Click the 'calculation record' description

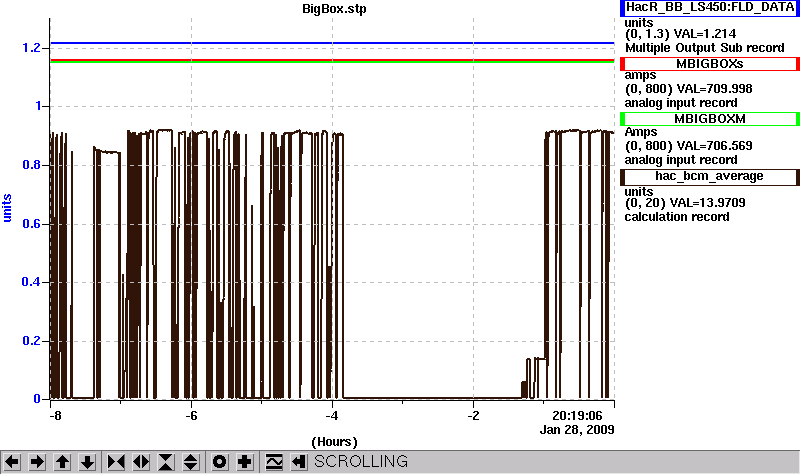(677, 217)
